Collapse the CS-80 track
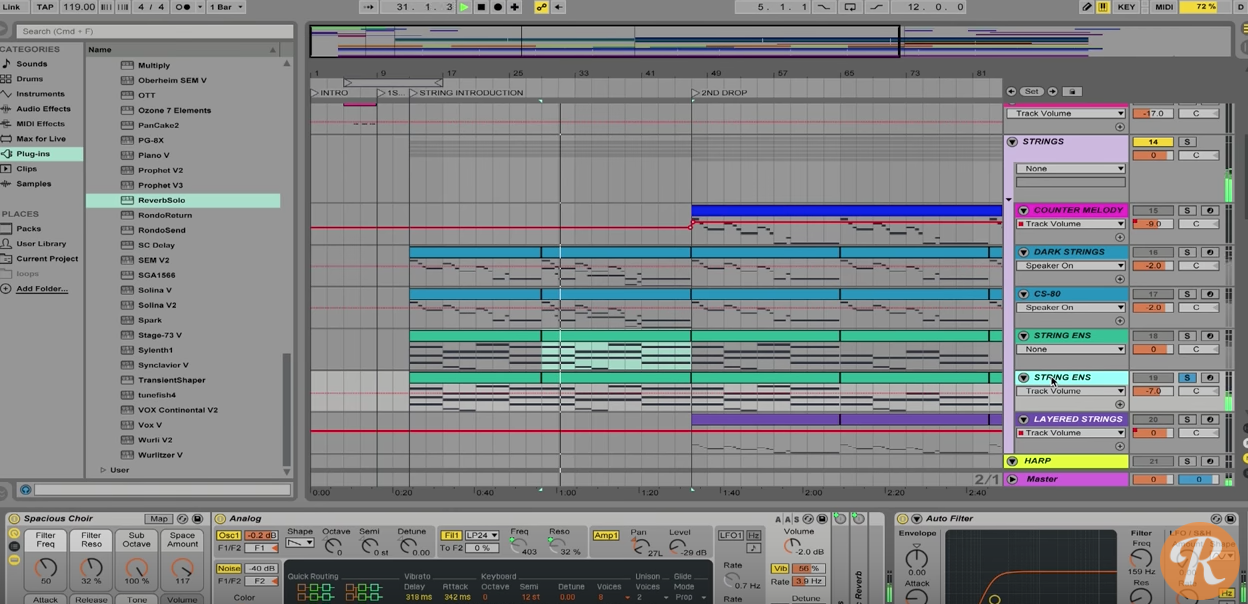This screenshot has width=1248, height=604. coord(1023,295)
